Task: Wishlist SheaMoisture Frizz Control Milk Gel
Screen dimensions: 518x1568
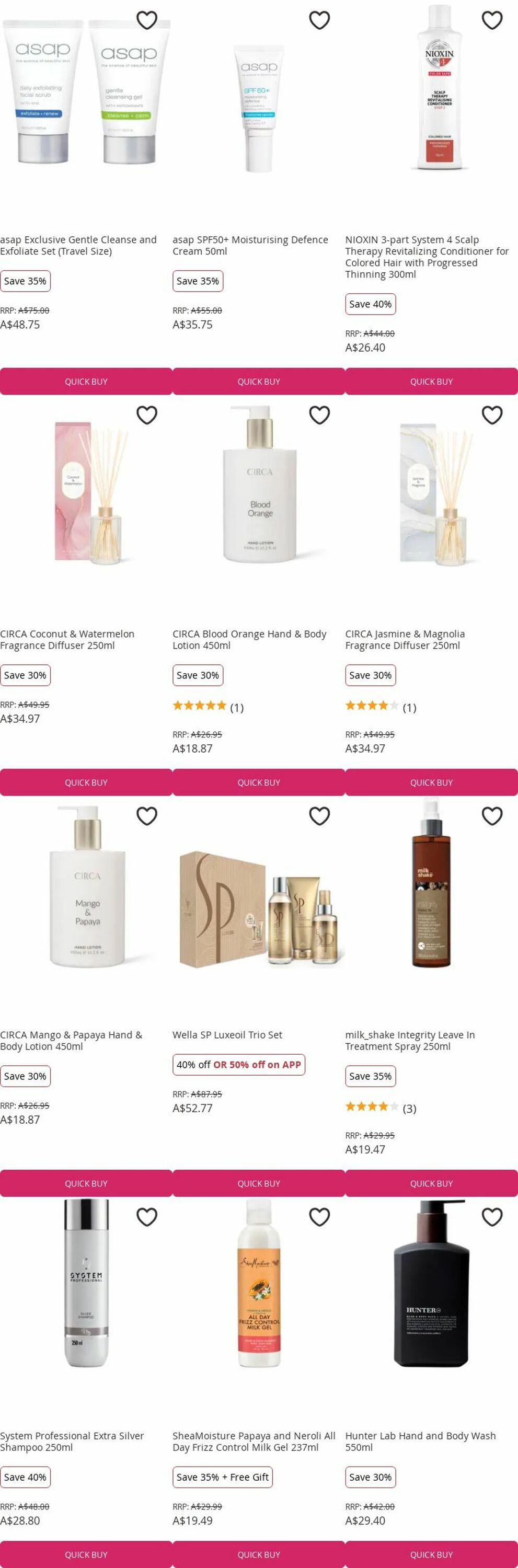Action: [319, 1217]
